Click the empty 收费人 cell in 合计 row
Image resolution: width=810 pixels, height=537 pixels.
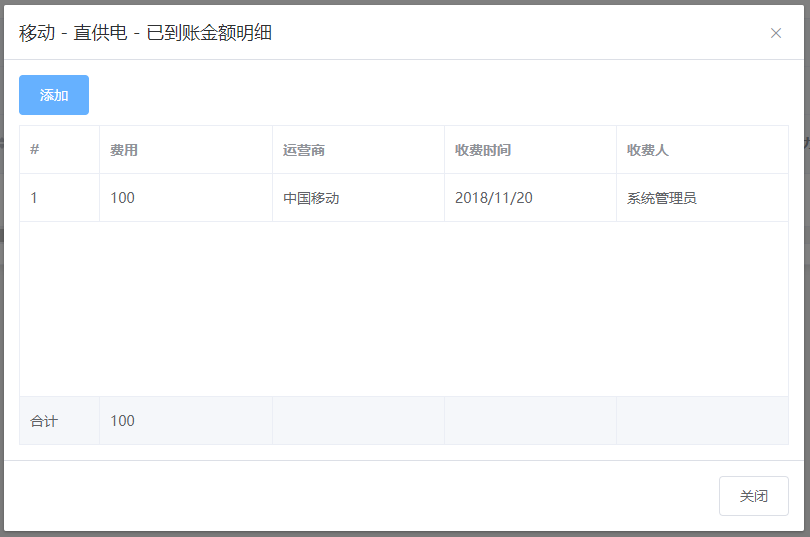702,421
